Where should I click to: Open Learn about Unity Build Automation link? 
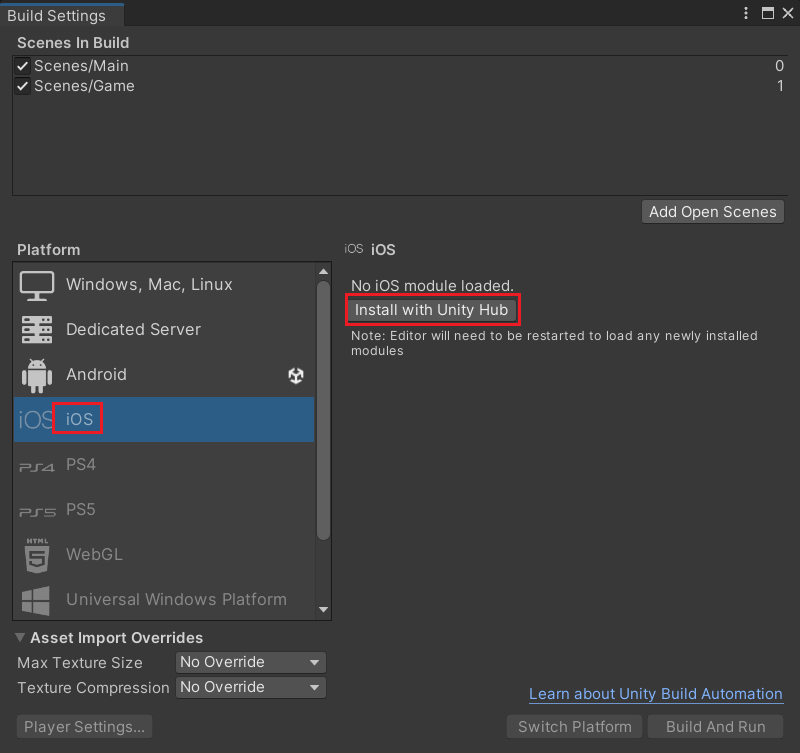[656, 694]
